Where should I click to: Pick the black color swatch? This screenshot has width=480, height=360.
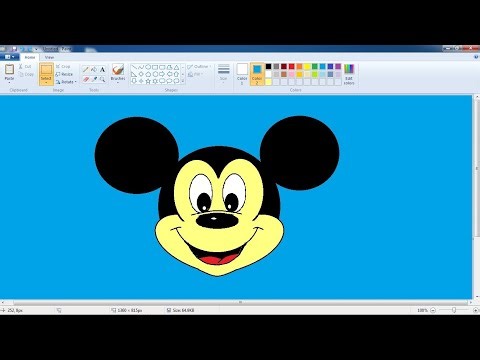click(269, 67)
